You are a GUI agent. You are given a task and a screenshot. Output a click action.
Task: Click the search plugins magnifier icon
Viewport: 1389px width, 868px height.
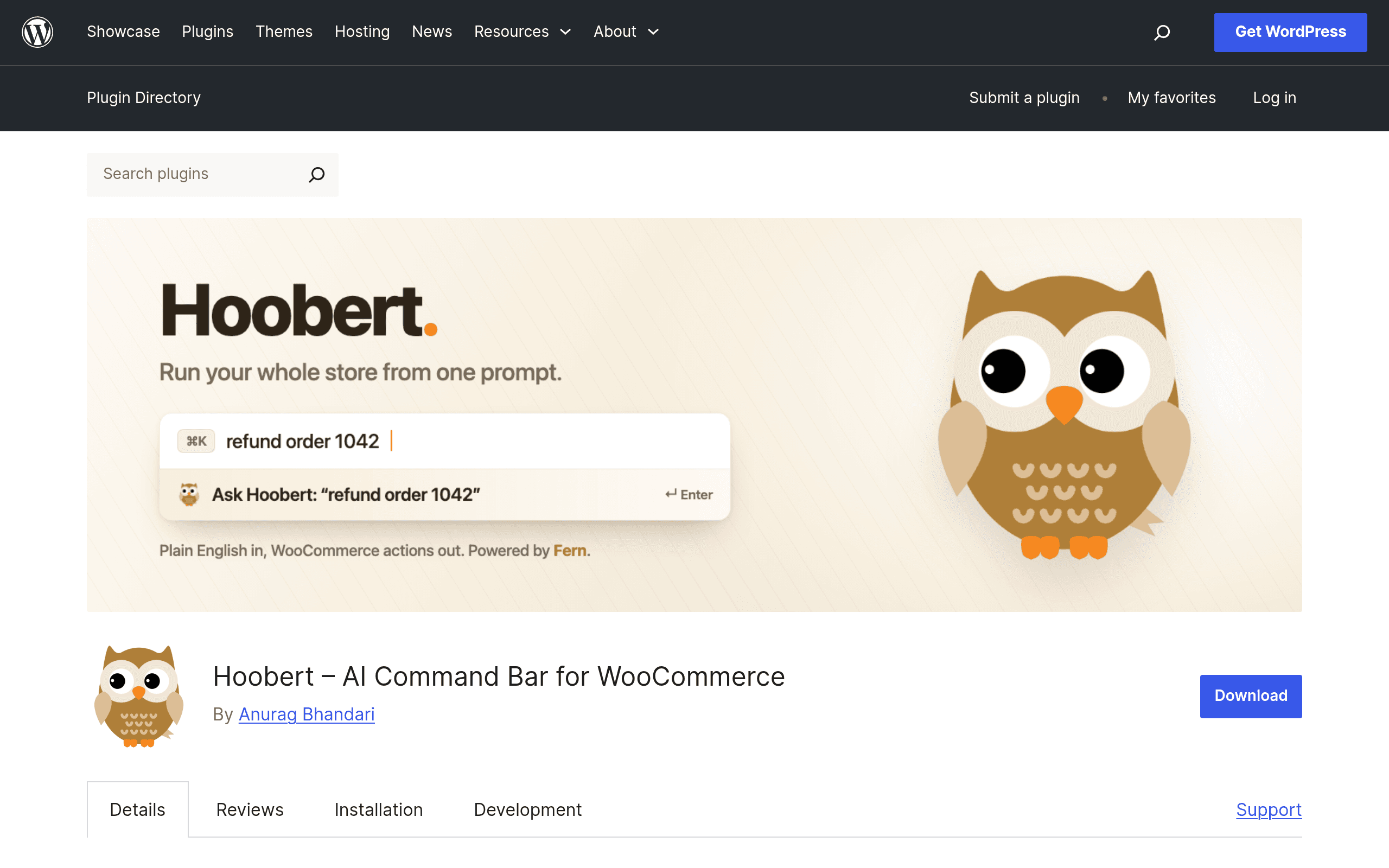(317, 175)
